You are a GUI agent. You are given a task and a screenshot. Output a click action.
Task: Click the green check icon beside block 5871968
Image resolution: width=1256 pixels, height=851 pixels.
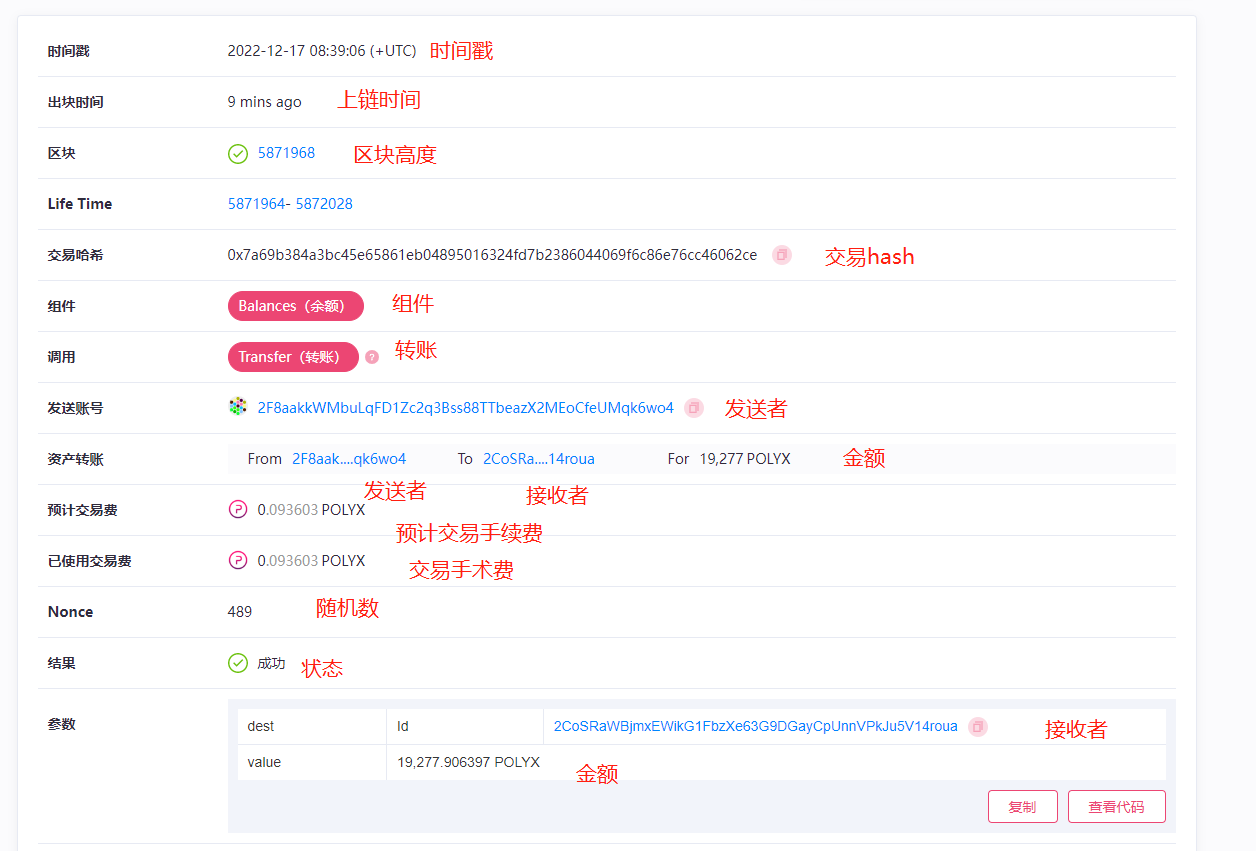237,153
